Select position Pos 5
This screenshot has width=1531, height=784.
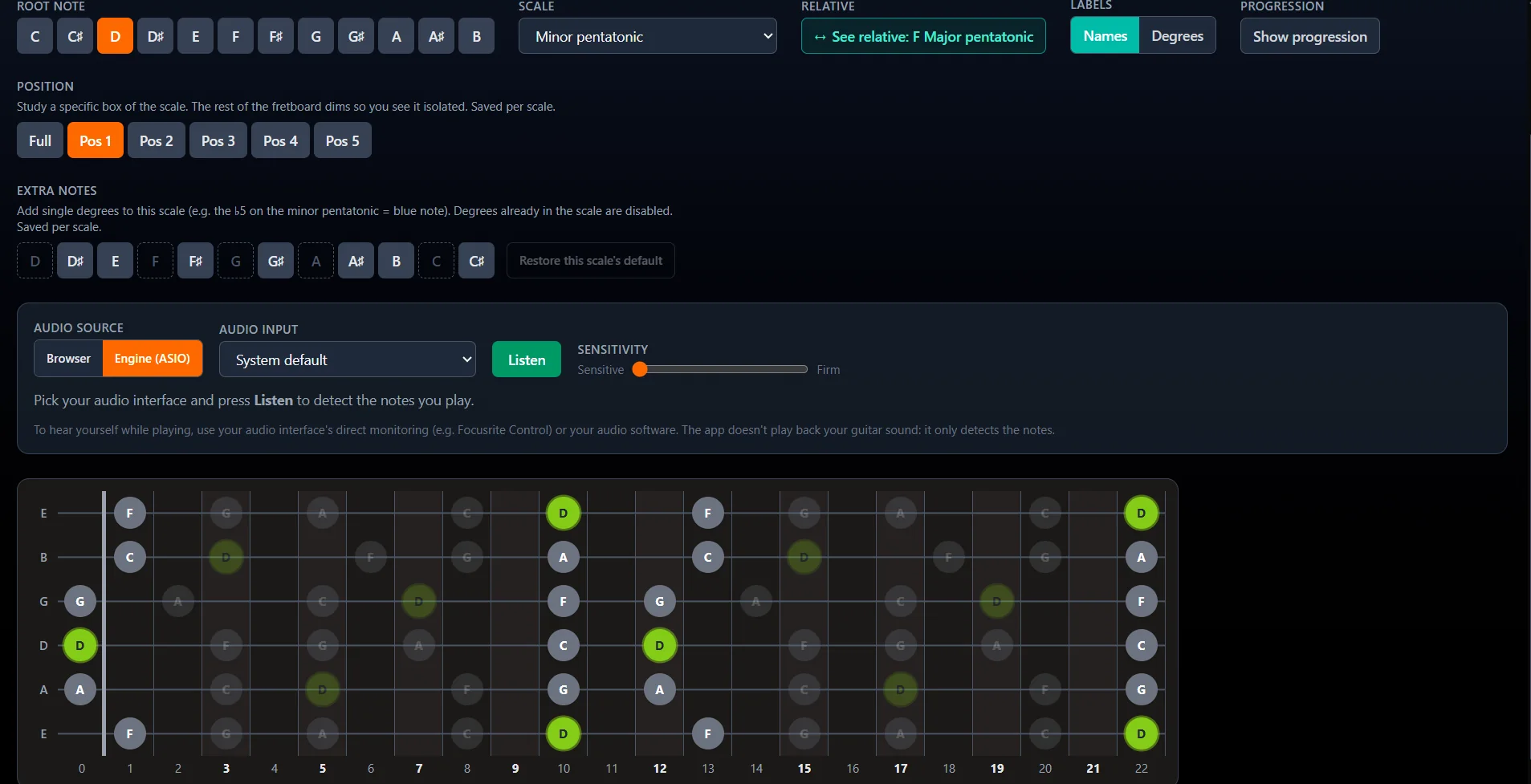coord(342,140)
